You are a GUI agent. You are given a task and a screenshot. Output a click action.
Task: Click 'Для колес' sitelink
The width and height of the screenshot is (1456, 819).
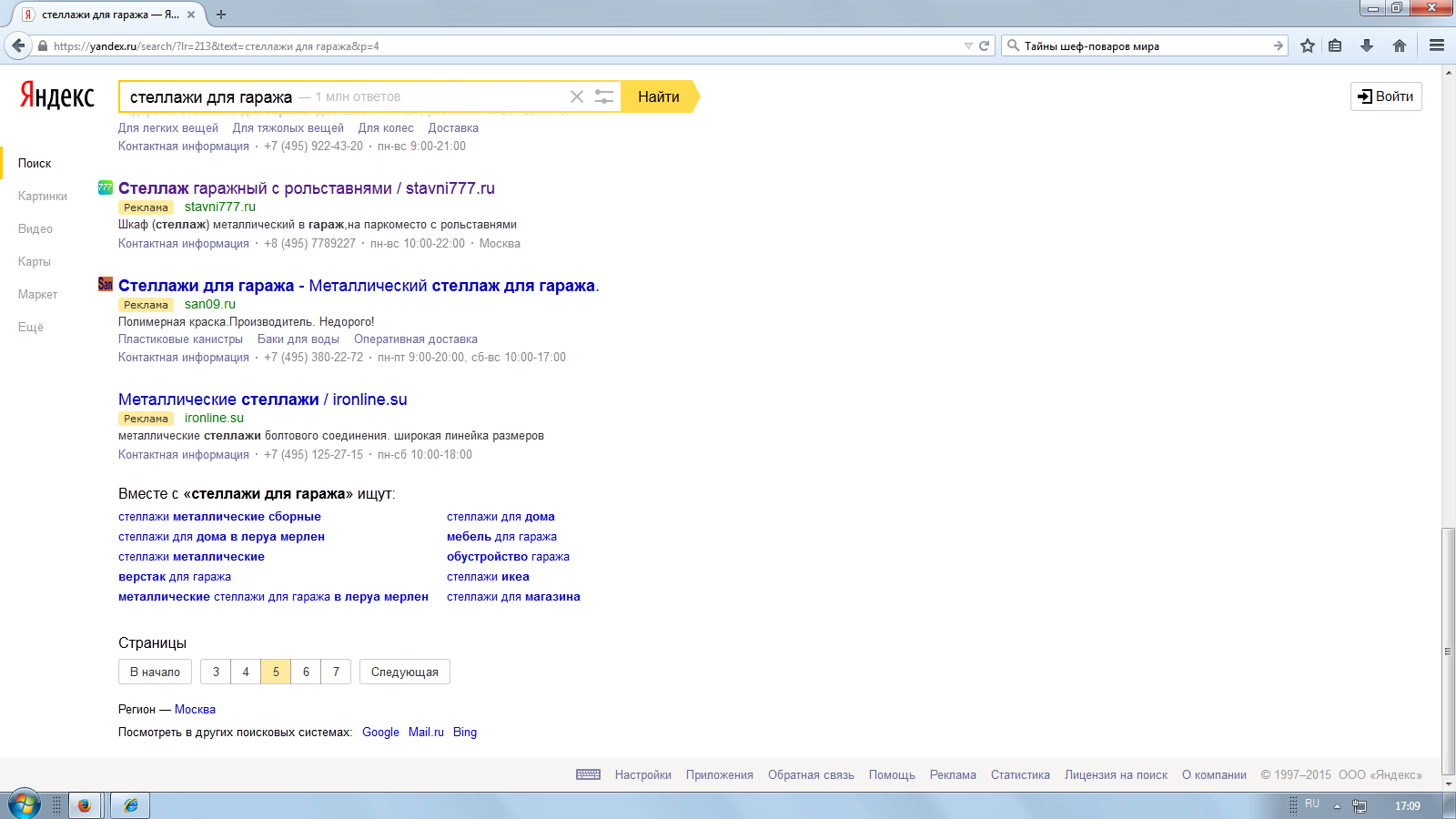tap(386, 128)
